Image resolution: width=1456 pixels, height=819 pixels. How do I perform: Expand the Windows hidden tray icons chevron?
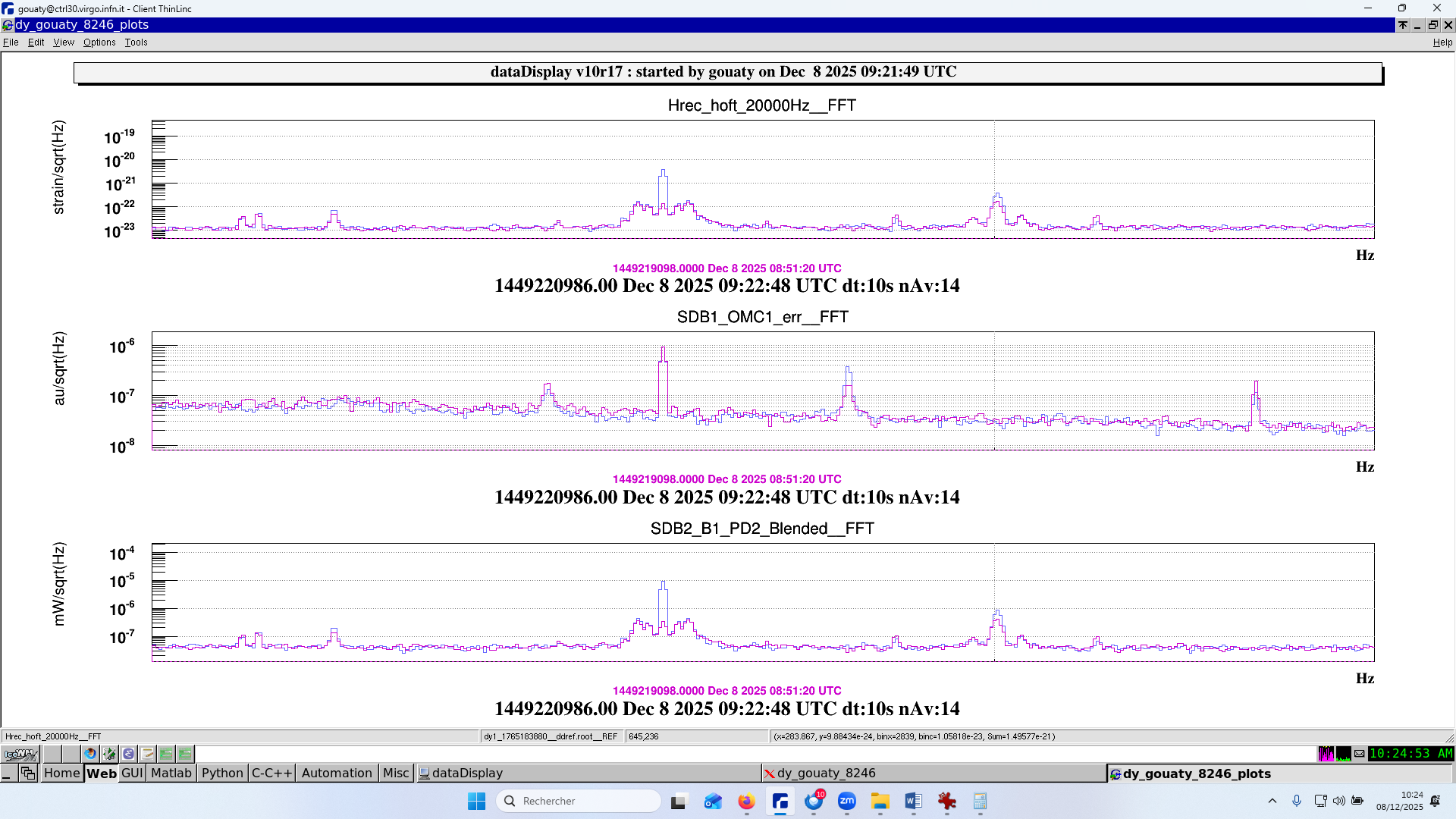1272,801
